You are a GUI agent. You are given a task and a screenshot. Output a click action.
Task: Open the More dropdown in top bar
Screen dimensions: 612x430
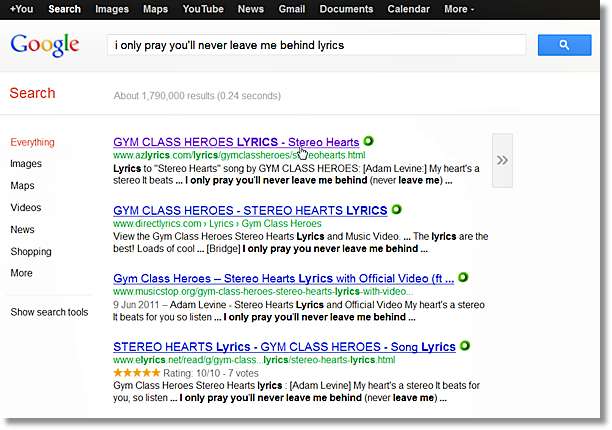click(x=459, y=9)
